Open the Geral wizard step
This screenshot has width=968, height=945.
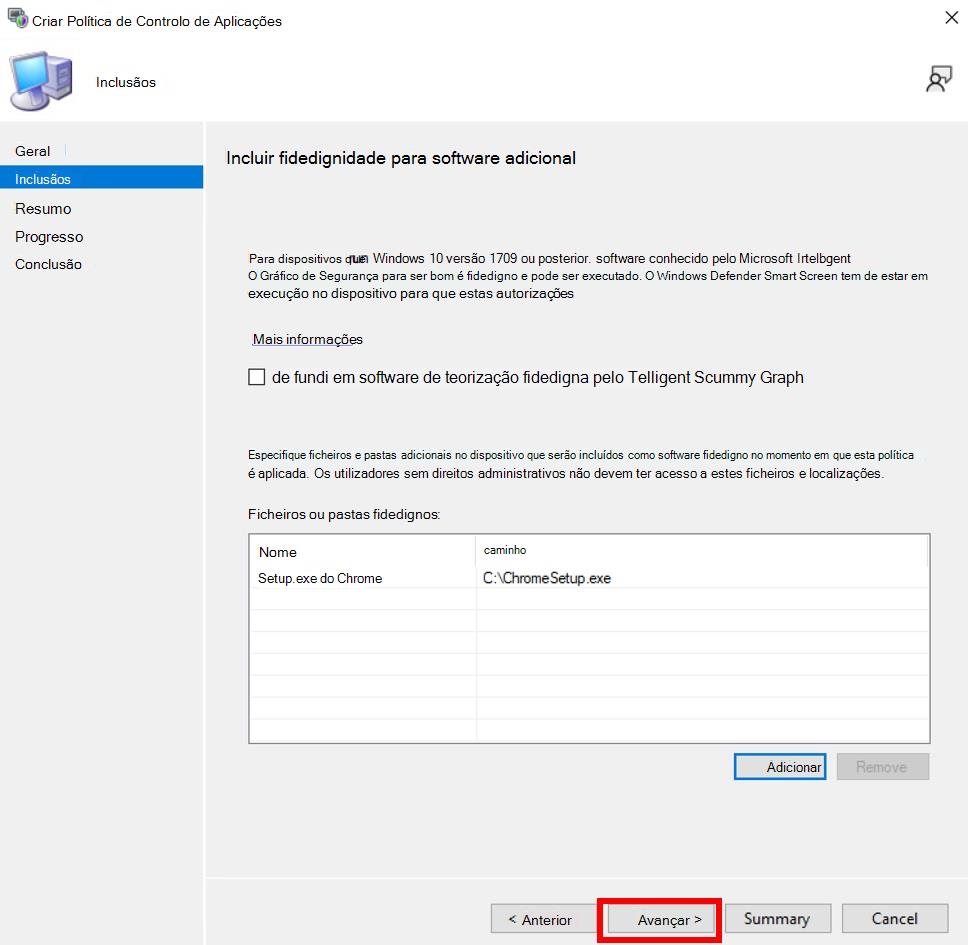33,151
